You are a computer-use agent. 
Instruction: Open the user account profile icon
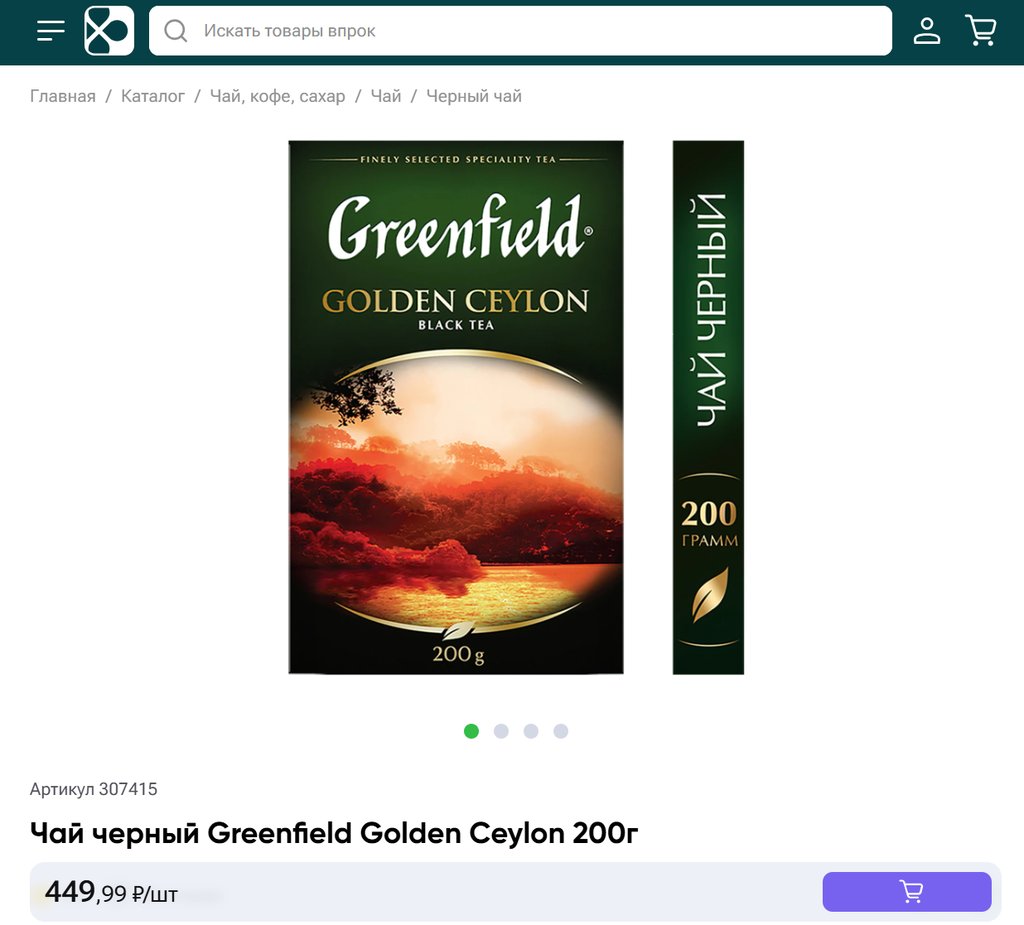tap(927, 31)
